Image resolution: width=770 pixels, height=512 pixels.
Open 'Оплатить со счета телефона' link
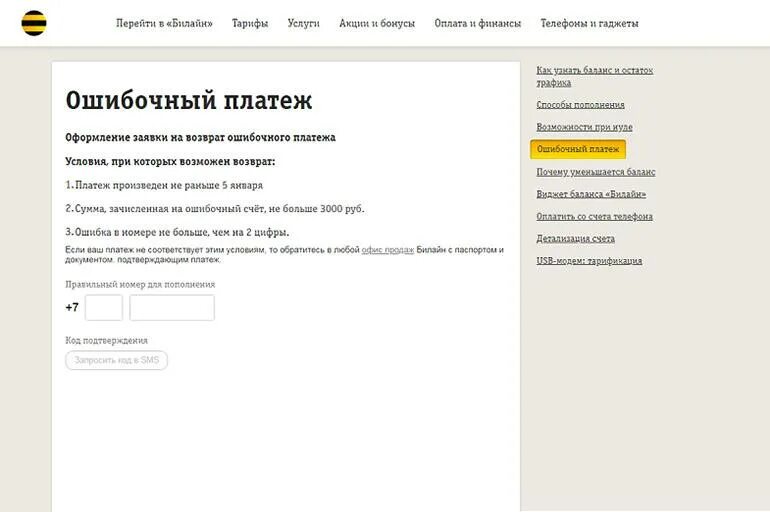click(594, 216)
